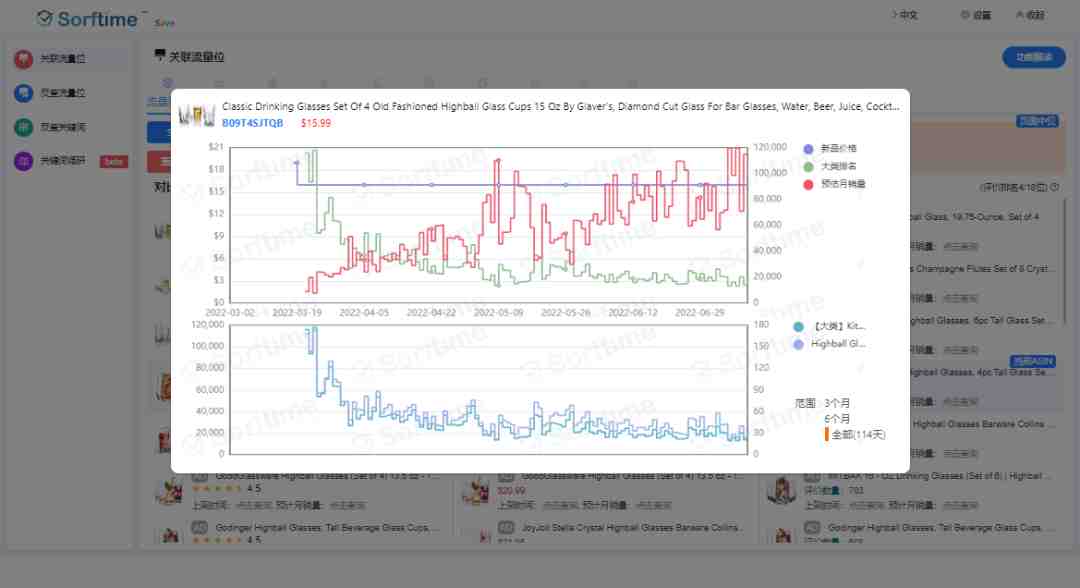Viewport: 1080px width, 588px height.
Task: Click the Sorftime shield logo icon
Action: (x=45, y=19)
